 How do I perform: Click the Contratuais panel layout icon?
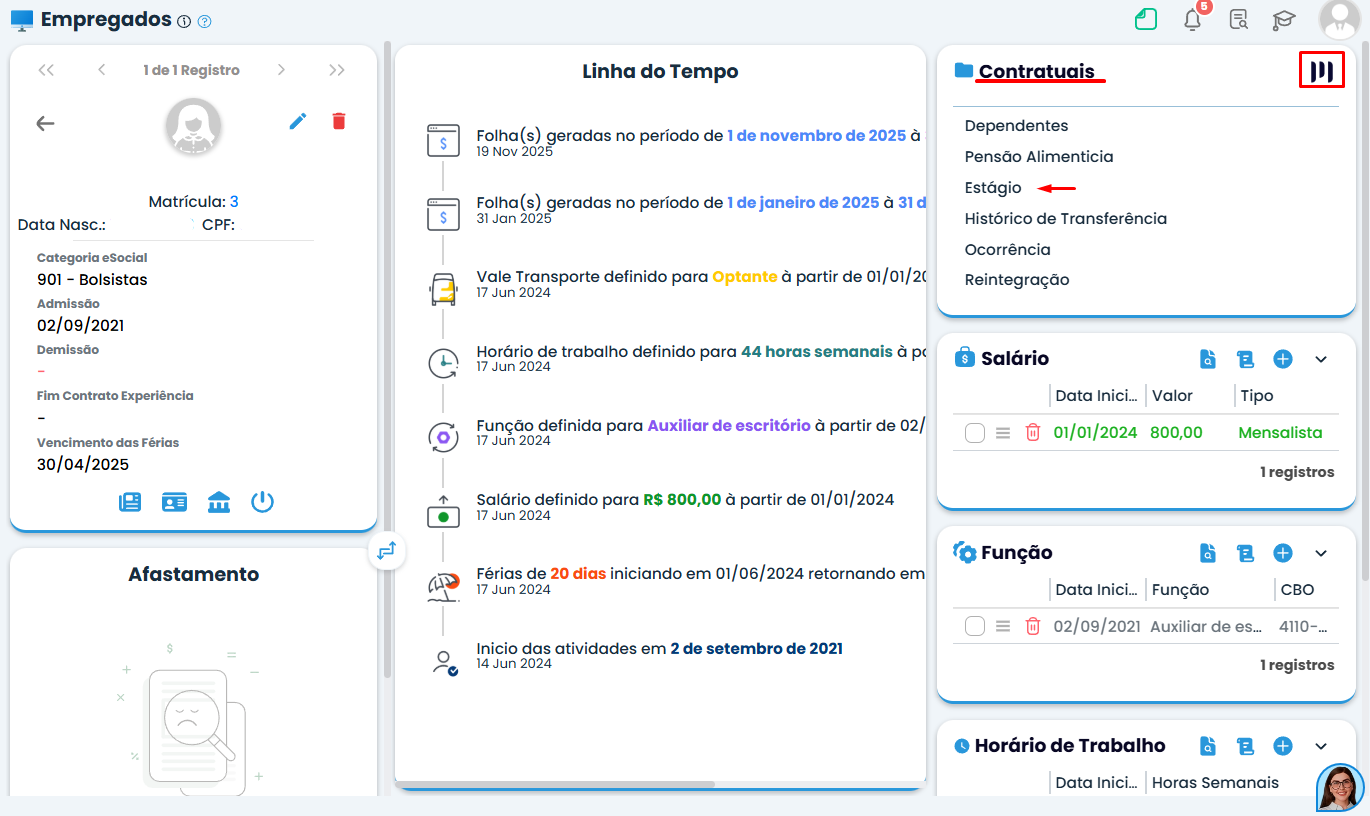(1322, 71)
